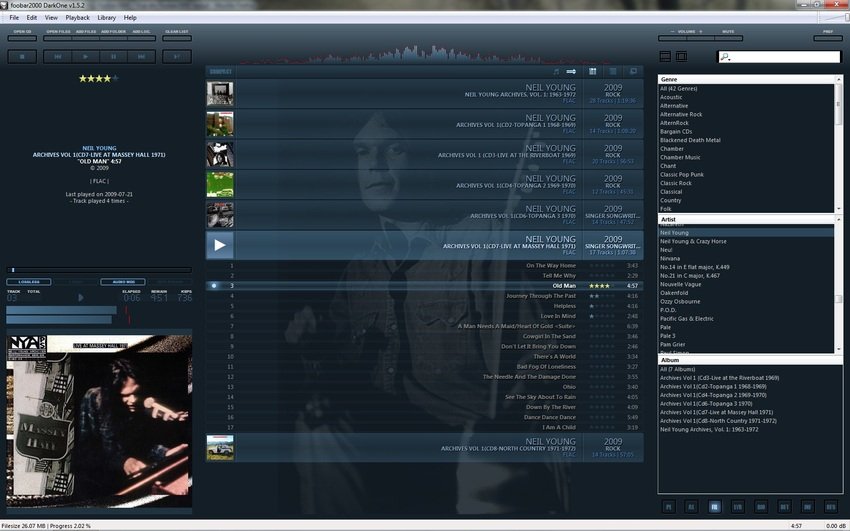
Task: Click the double arrow icon in playlist toolbar
Action: tap(571, 72)
